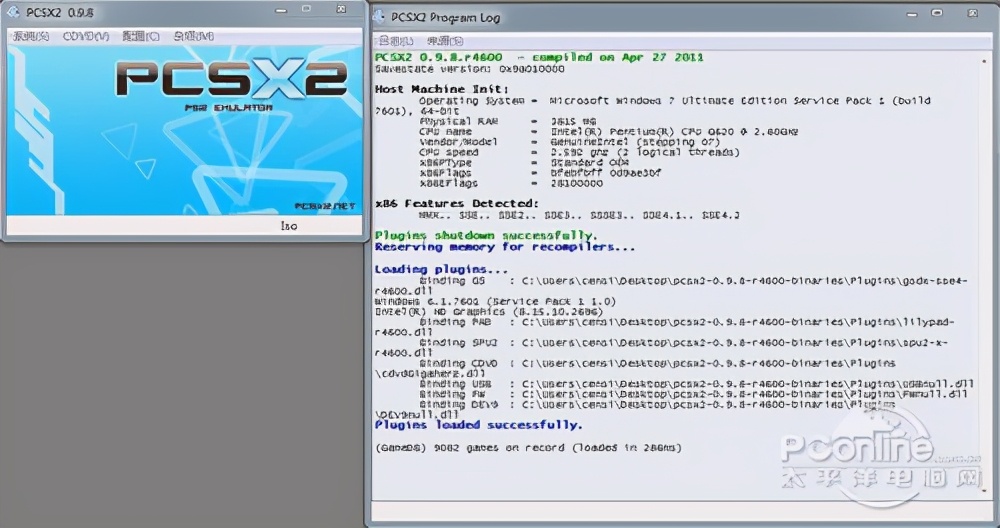Maximize the PCSX2 0.9.8 main window
The width and height of the screenshot is (1000, 528).
[x=307, y=9]
